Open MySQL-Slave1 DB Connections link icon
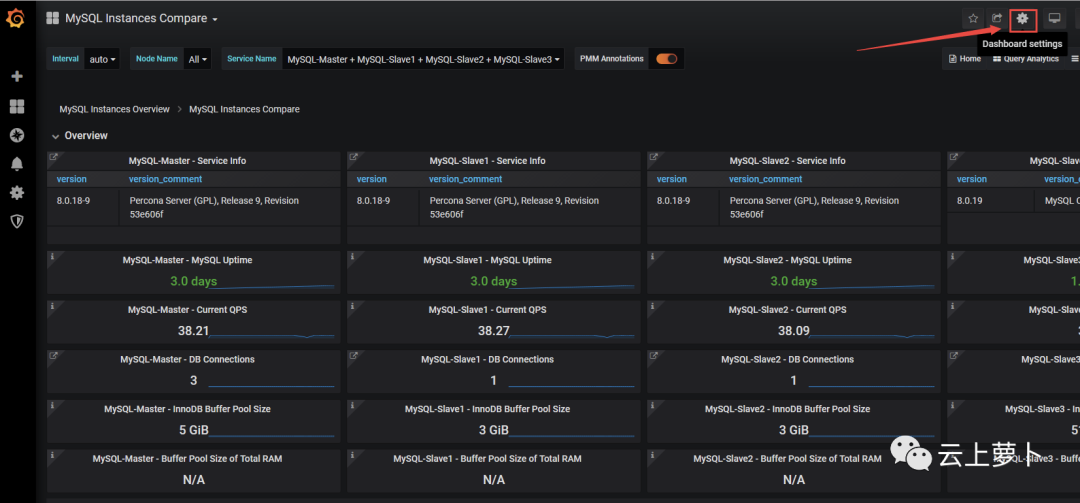Viewport: 1080px width, 503px height. click(353, 356)
